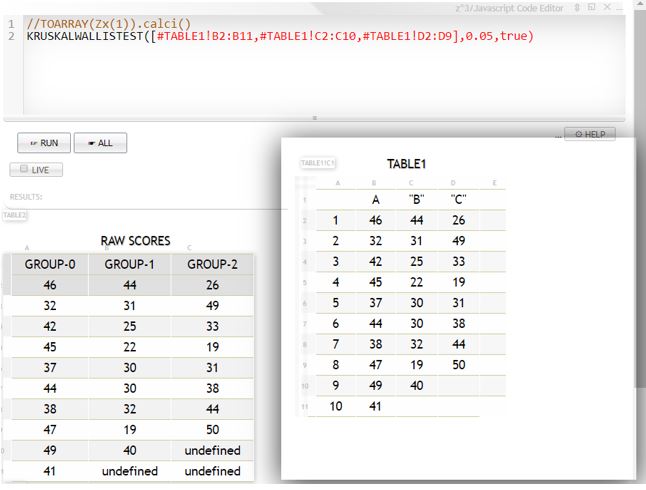Image resolution: width=646 pixels, height=490 pixels.
Task: Click the TABLE2 label tag
Action: (15, 215)
